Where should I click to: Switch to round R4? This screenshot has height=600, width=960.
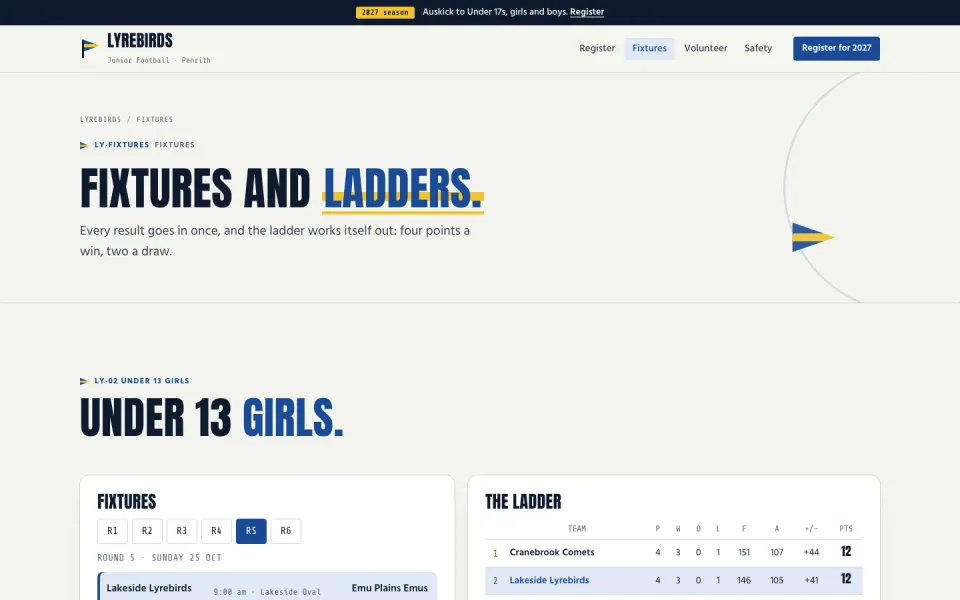coord(216,531)
